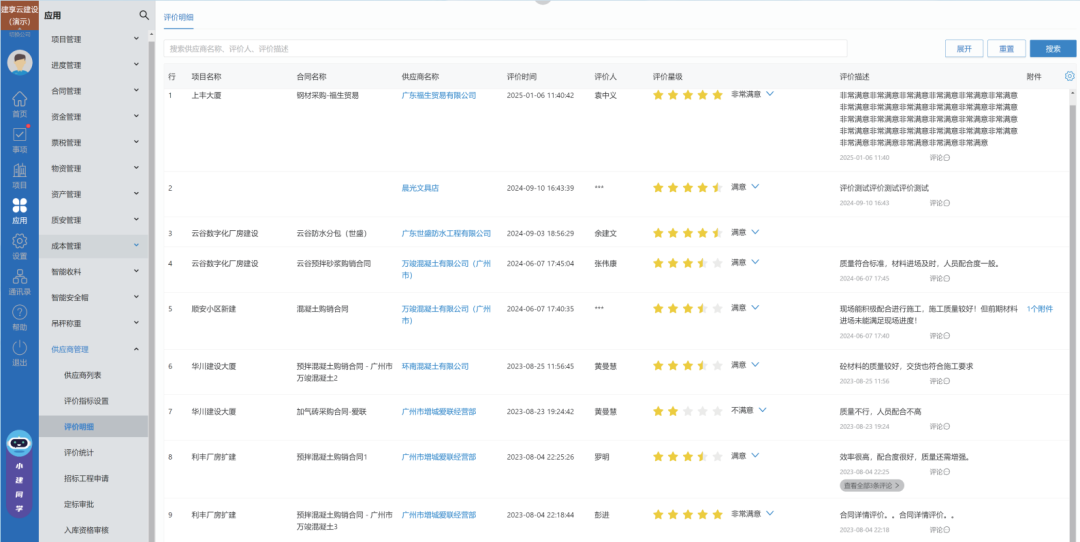Open the 事项 tasks icon

click(19, 139)
